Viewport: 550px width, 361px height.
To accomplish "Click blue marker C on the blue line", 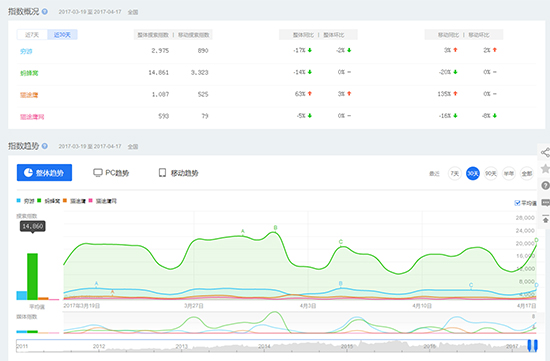I will (x=471, y=285).
